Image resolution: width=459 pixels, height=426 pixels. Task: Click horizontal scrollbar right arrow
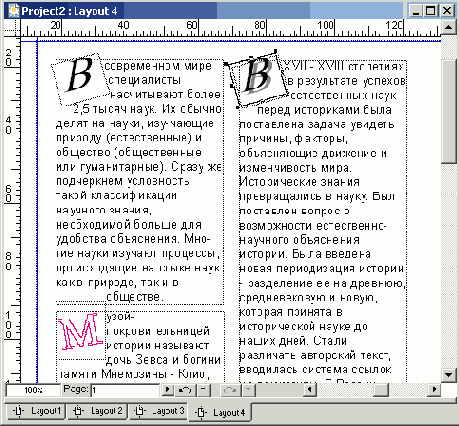pos(434,389)
